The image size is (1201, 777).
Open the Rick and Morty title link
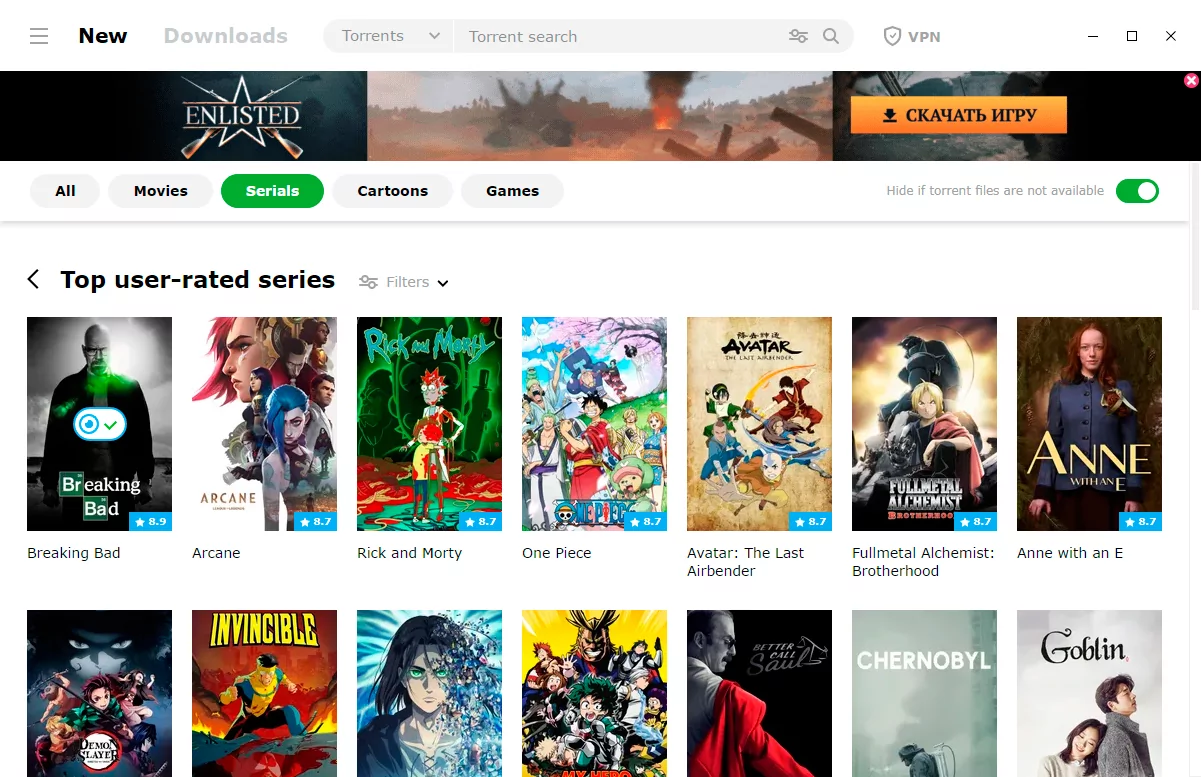[x=409, y=553]
